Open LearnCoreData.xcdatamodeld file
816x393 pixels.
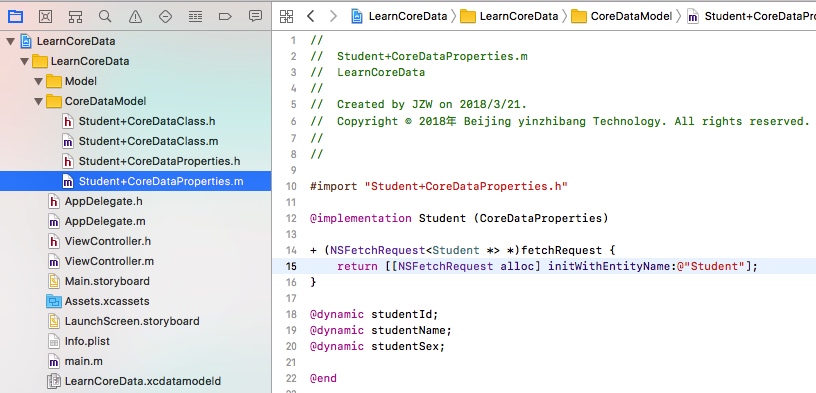[135, 381]
